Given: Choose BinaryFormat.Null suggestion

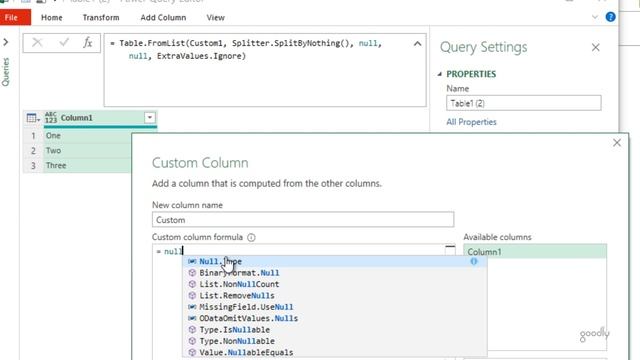Looking at the screenshot, I should [x=334, y=273].
